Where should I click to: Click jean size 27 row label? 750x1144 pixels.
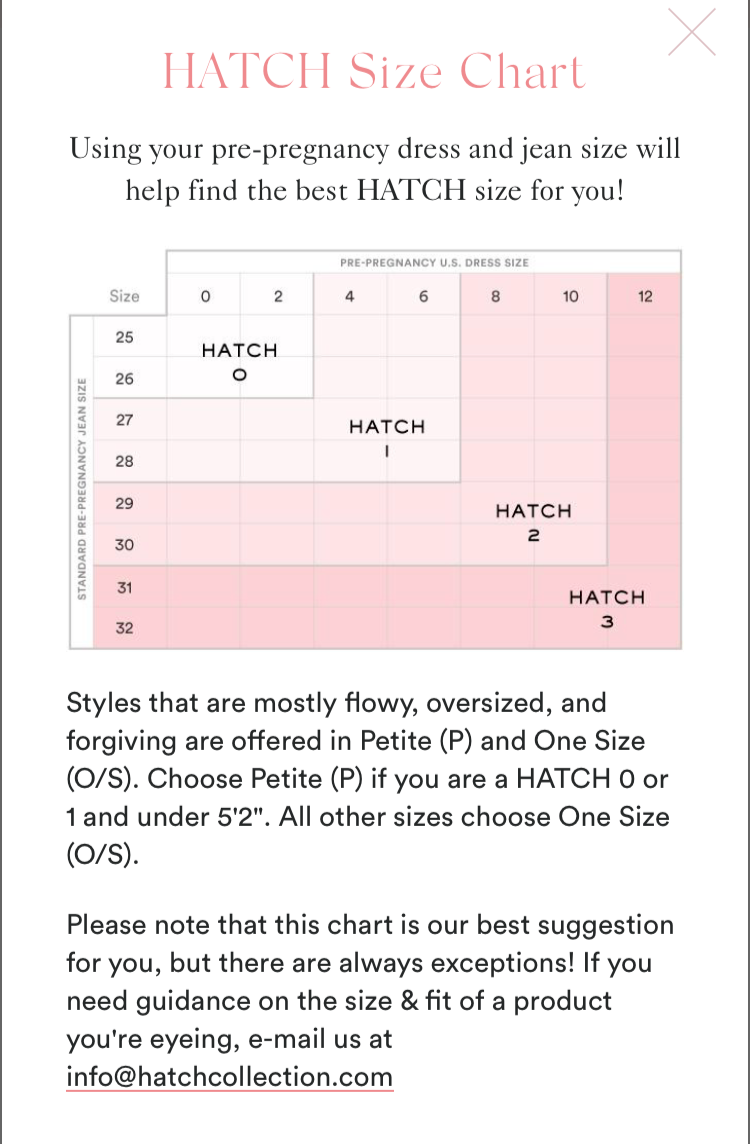pos(125,420)
